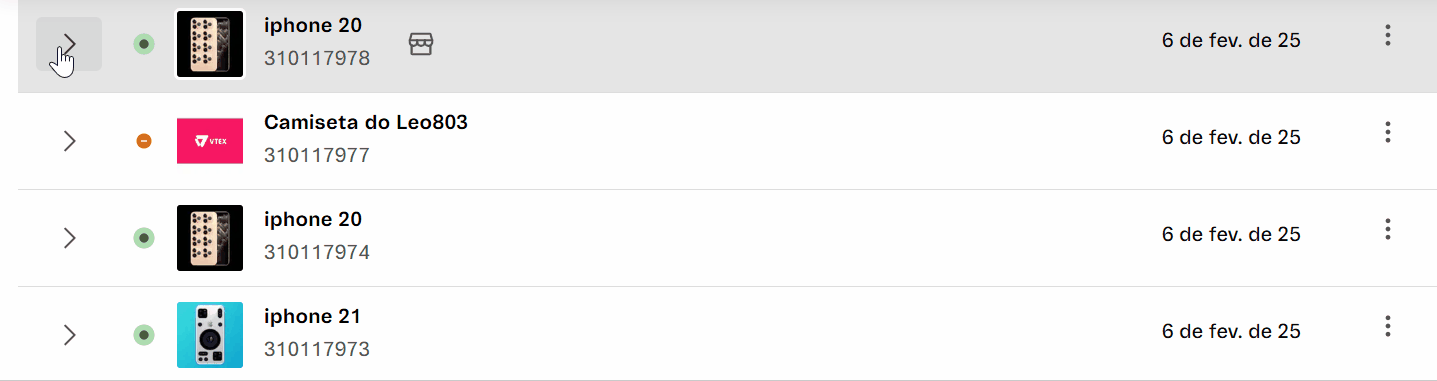Open more options for Camiseta do Leo803

point(1387,132)
